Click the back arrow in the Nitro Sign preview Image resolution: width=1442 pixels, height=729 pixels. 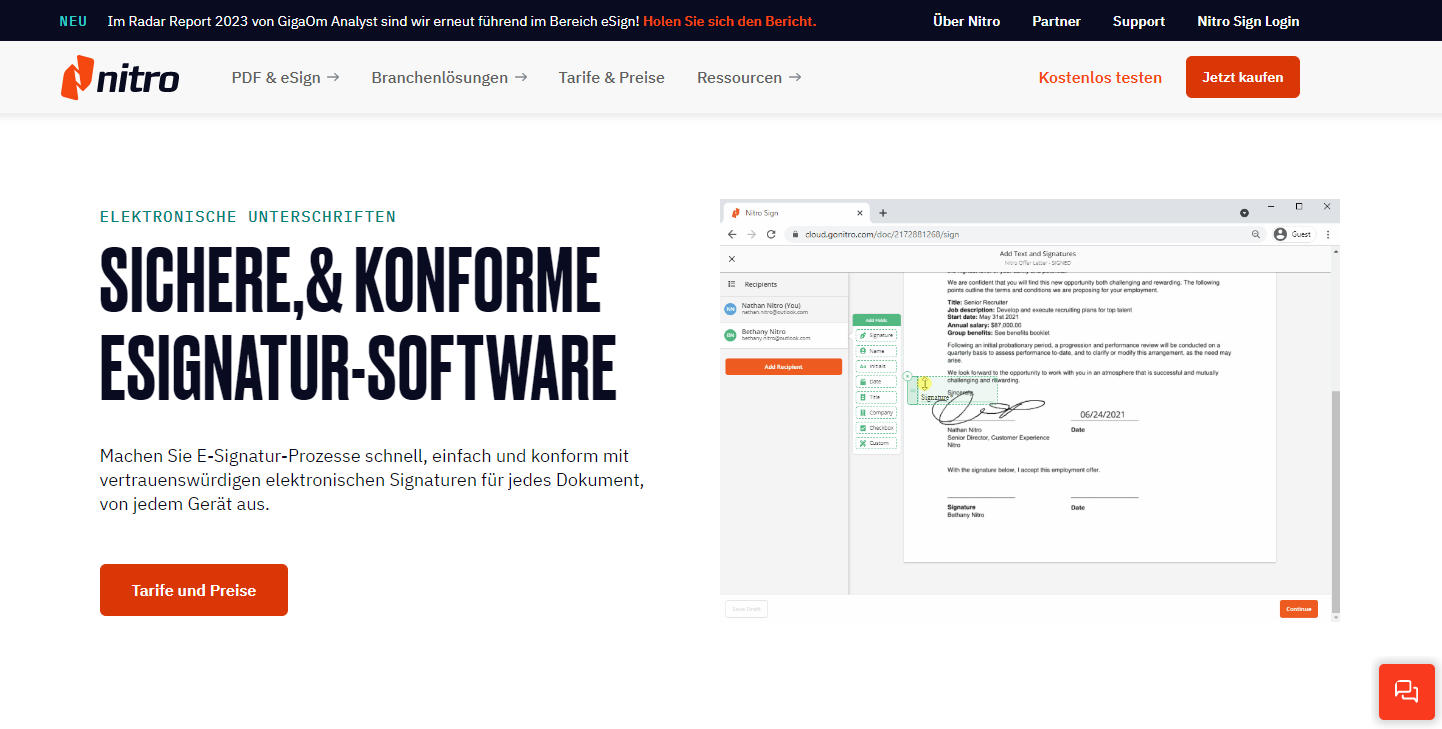731,234
